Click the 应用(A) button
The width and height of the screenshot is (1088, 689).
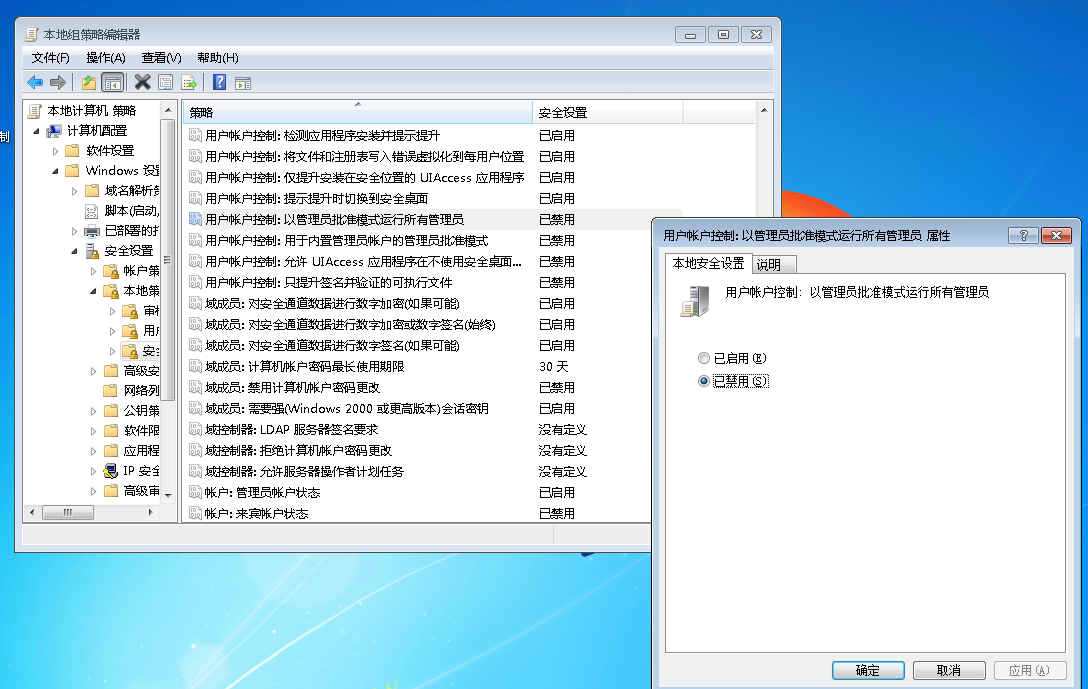point(1029,670)
